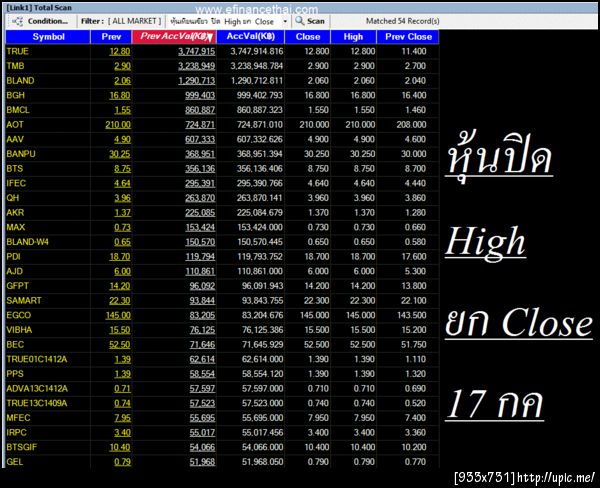Select the BEC symbol
This screenshot has height=488, width=600.
pos(15,344)
